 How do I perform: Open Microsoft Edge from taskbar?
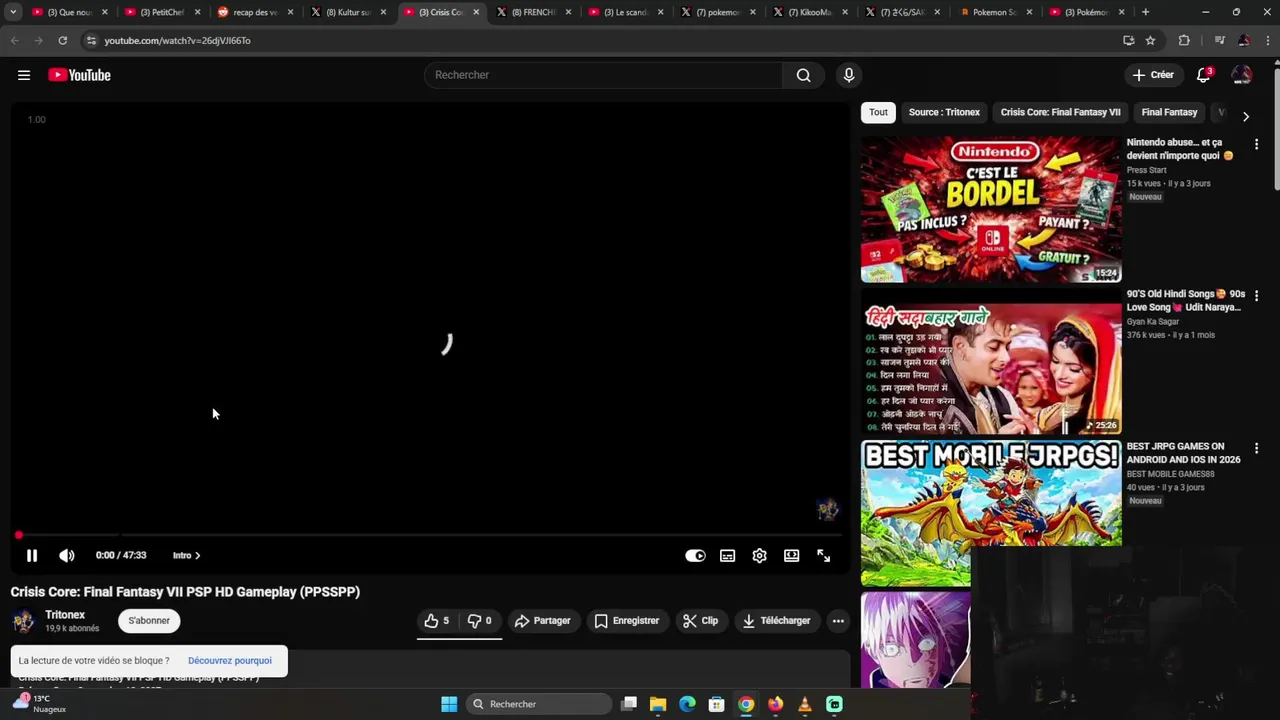pos(687,704)
